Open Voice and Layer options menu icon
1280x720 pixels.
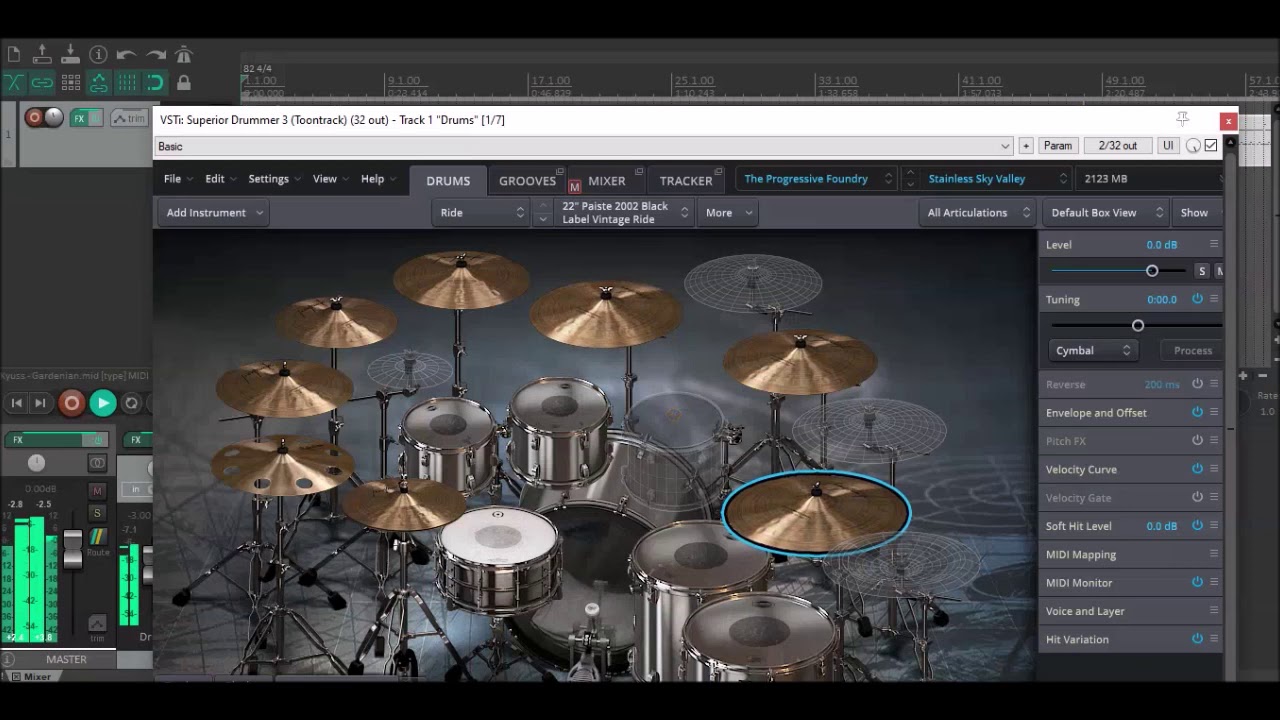1214,610
